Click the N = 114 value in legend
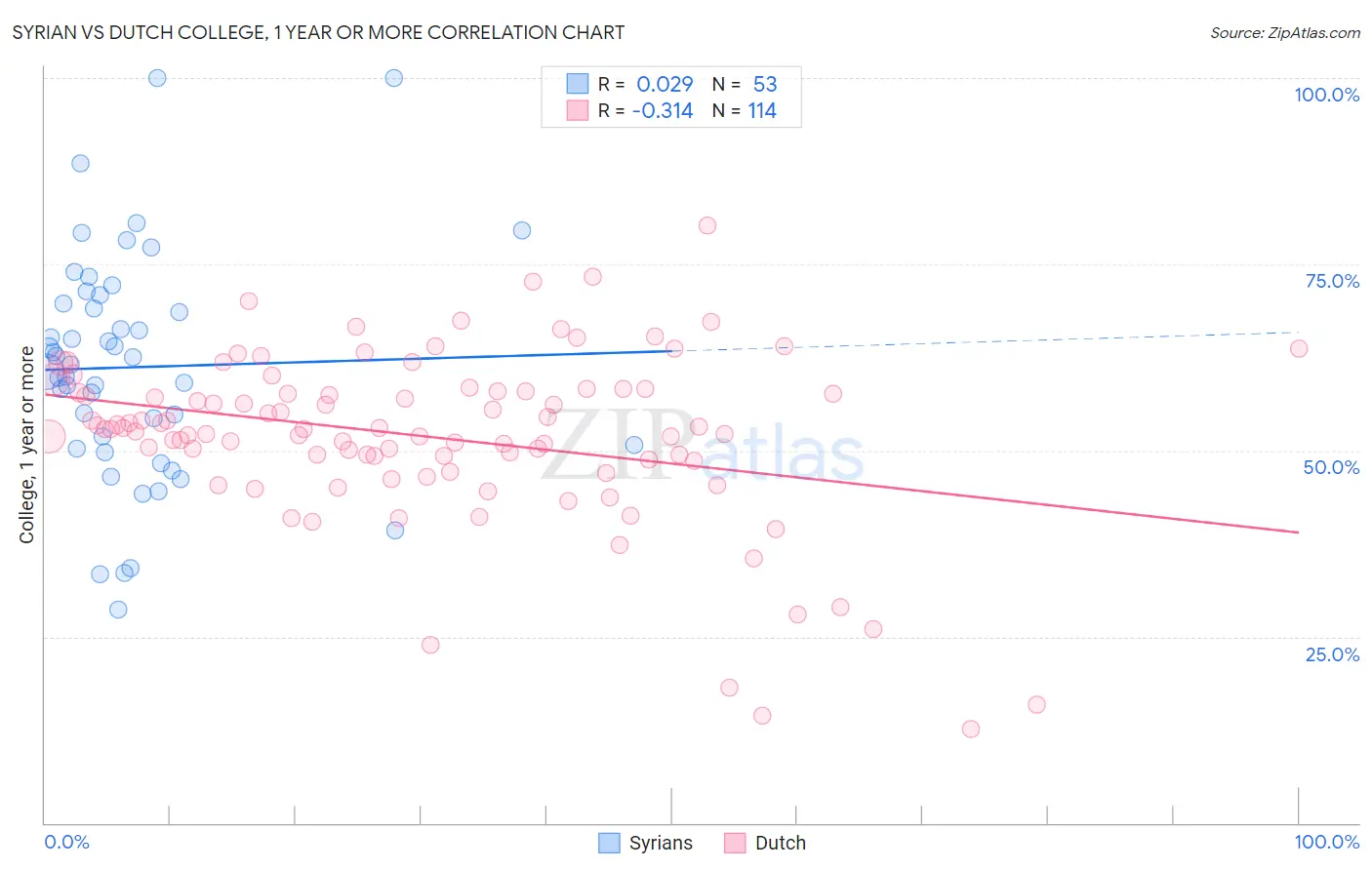The image size is (1372, 870). click(745, 110)
